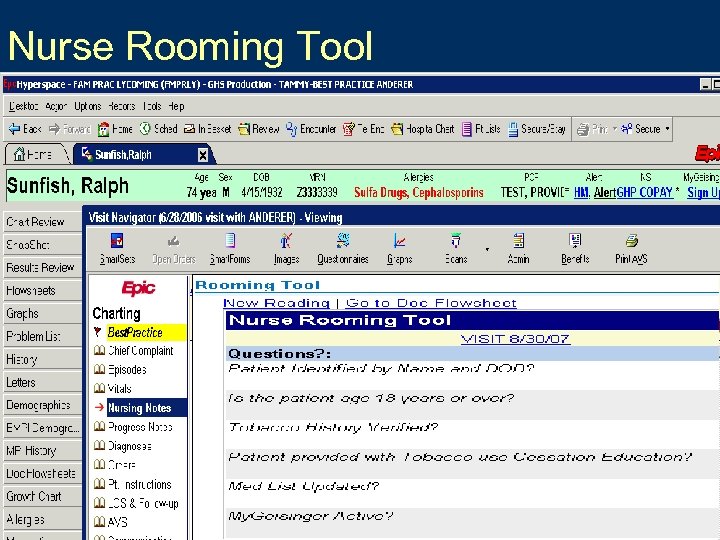Click the GHP COPAY link
This screenshot has height=540, width=720.
pyautogui.click(x=645, y=192)
